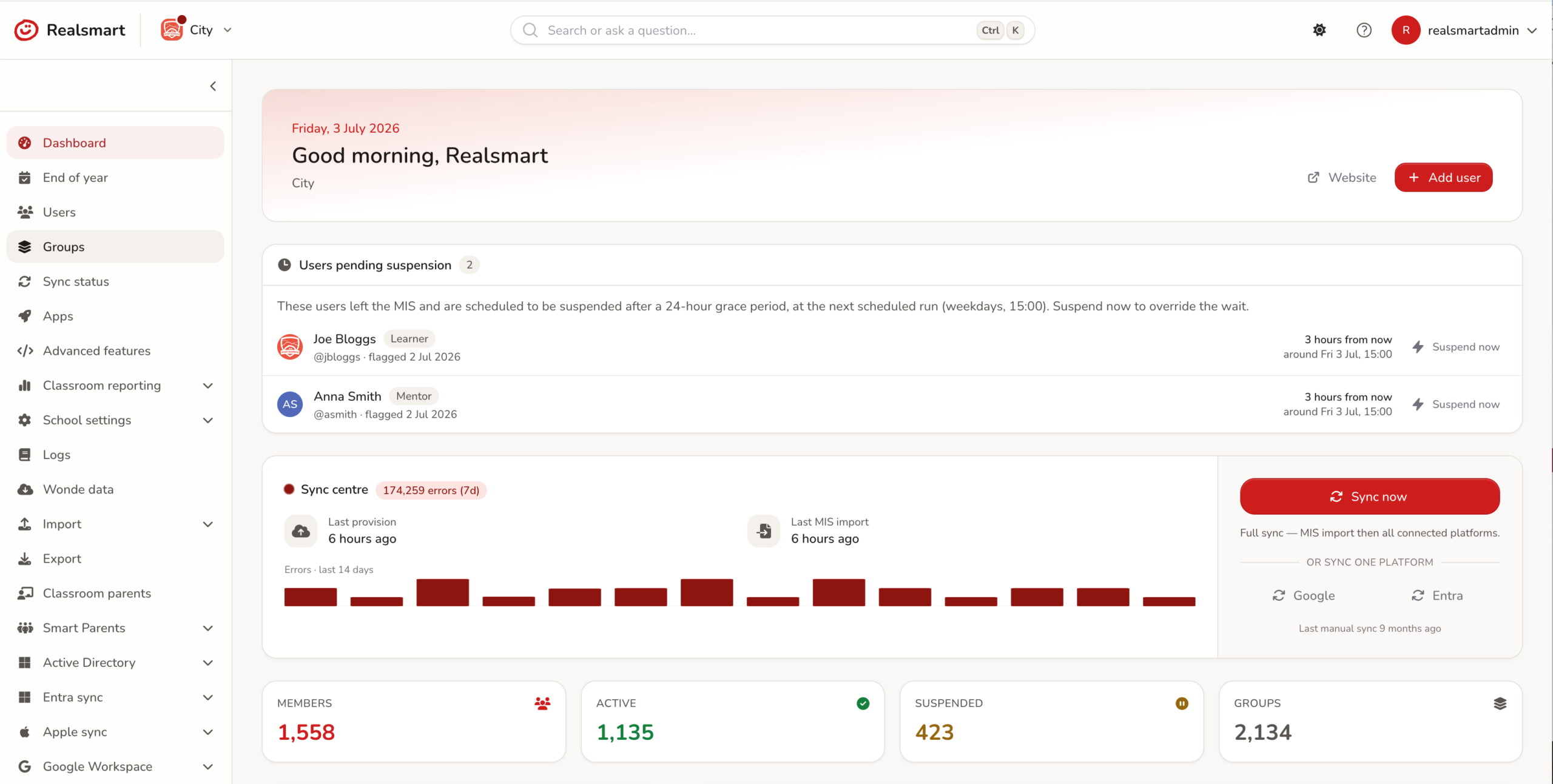Click the 174,259 errors (7d) badge
Viewport: 1553px width, 784px height.
coord(431,490)
